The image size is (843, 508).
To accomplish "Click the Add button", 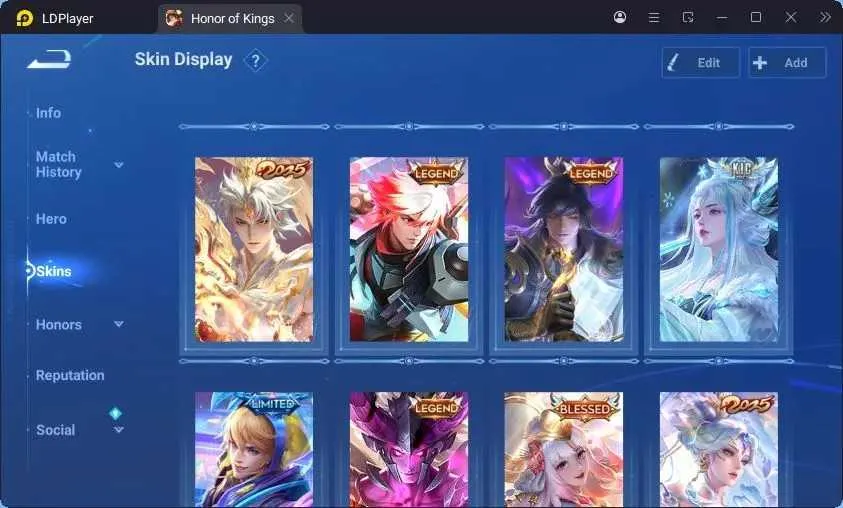I will tap(787, 63).
